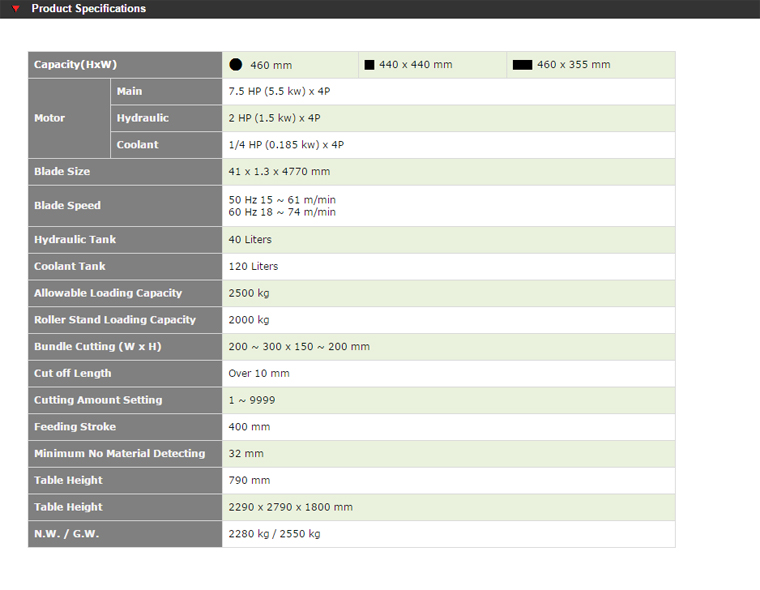Click the Blade Size row label
The width and height of the screenshot is (760, 590).
pos(62,171)
